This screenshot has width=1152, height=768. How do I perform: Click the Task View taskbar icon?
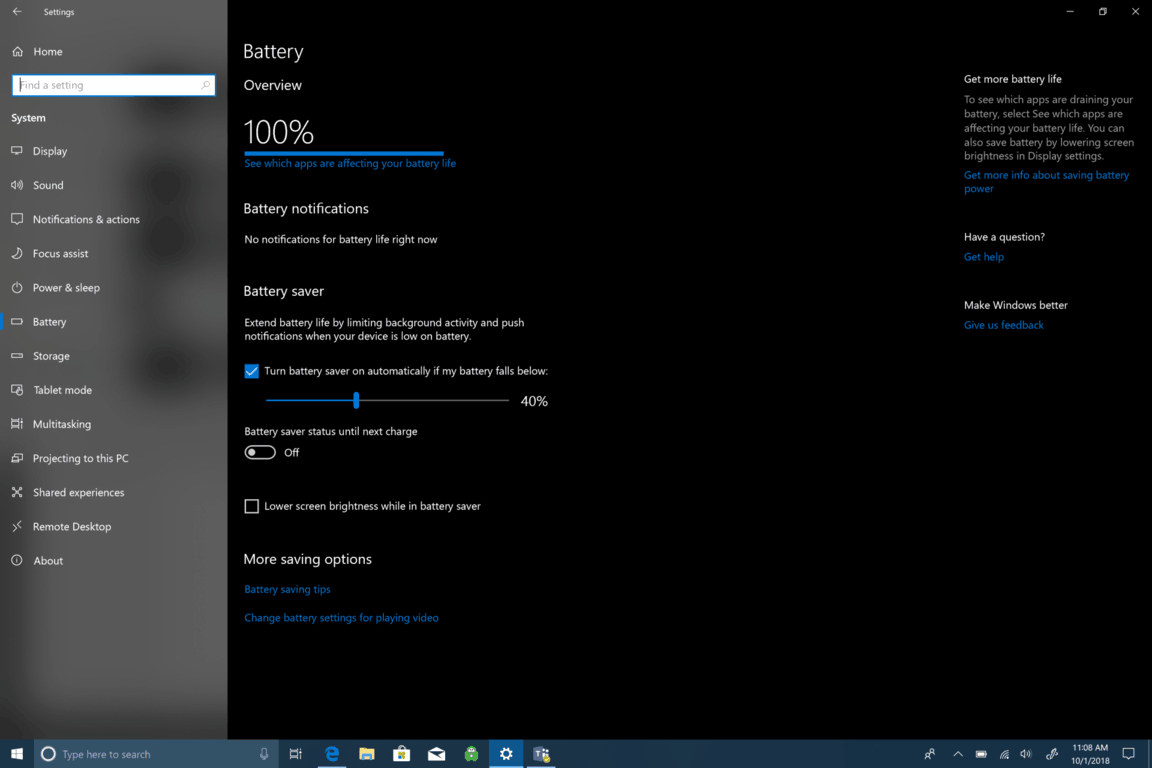click(296, 754)
